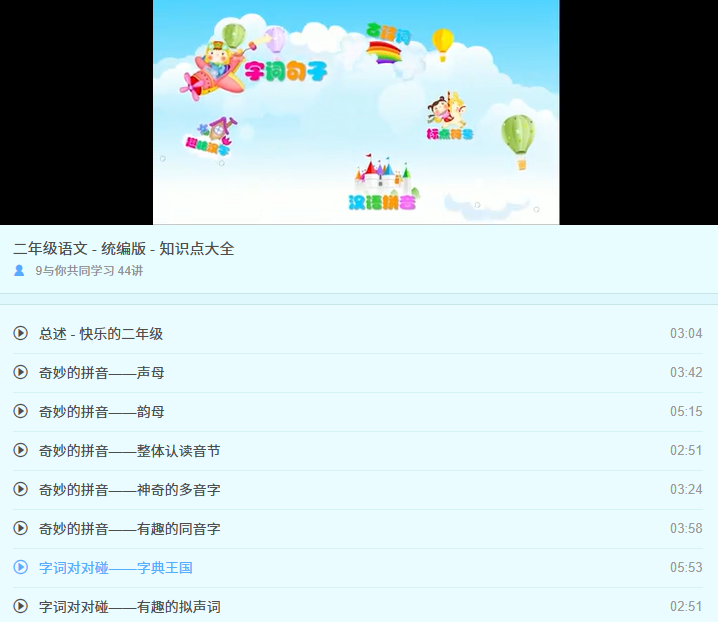Click the rainbow graphic in the video
This screenshot has width=718, height=622.
tap(383, 50)
